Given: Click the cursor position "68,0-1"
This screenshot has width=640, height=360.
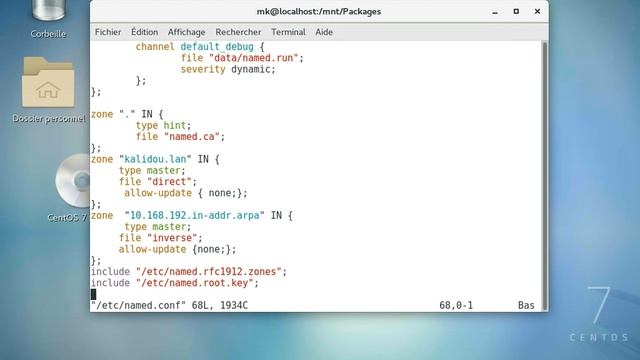Looking at the screenshot, I should point(456,305).
